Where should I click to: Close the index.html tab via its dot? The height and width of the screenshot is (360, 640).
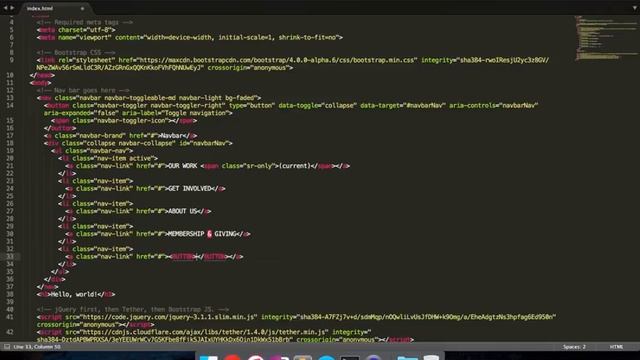coord(82,8)
